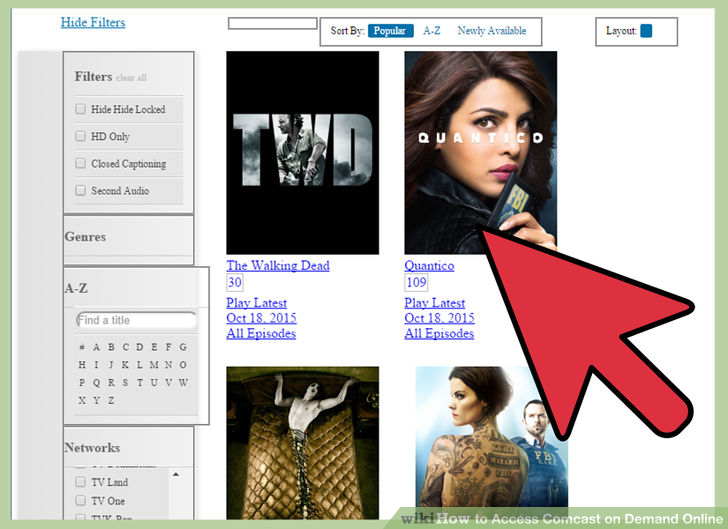Open the Quantico poster image
728x529 pixels.
click(x=481, y=153)
